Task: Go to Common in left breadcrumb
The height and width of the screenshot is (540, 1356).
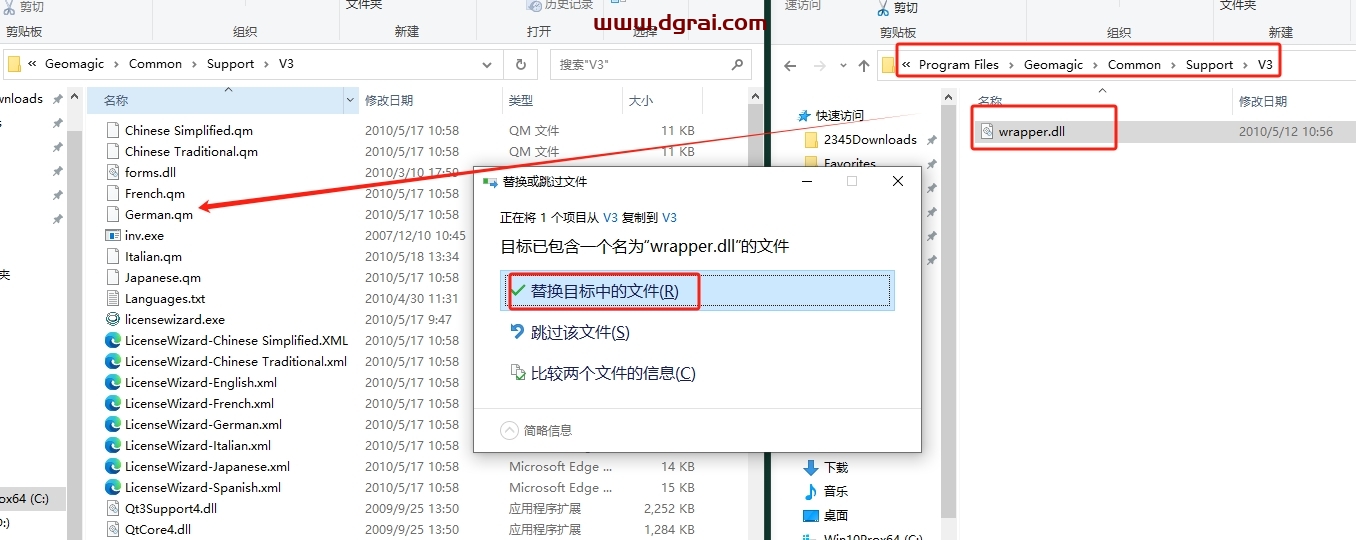Action: pos(155,64)
